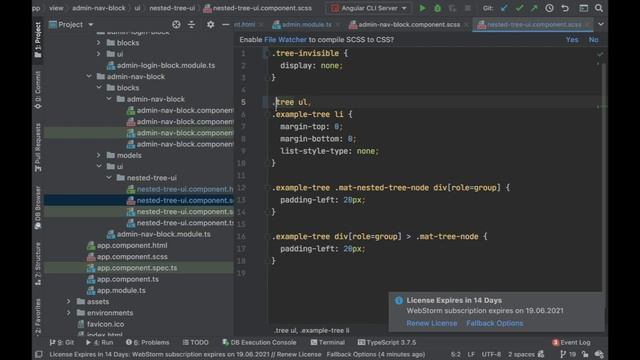Click the 5:2 cursor position indicator

pyautogui.click(x=456, y=354)
